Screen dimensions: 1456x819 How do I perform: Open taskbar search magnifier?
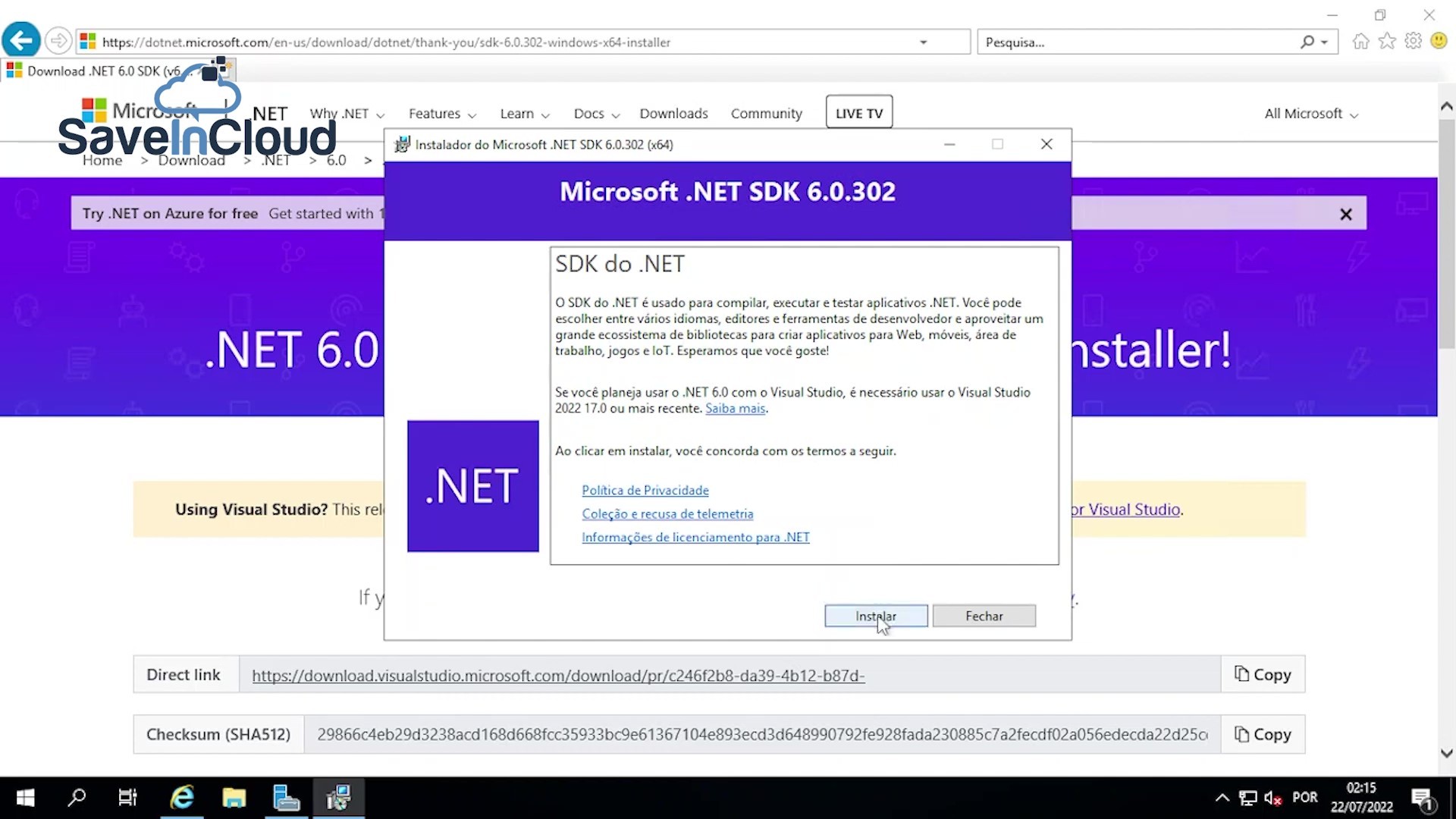(x=77, y=798)
